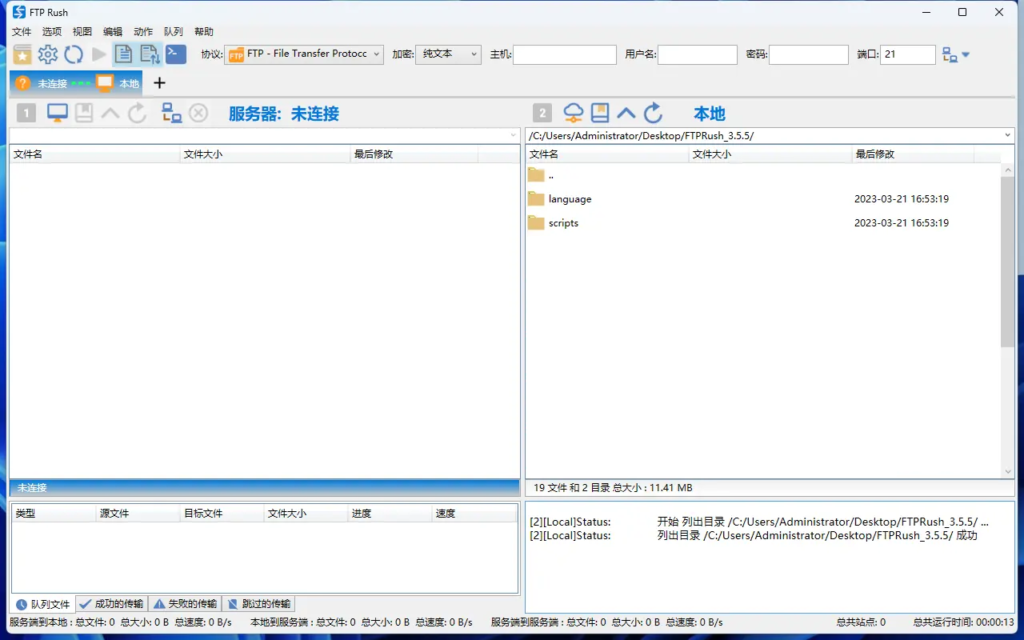Click queue 目标文件 column header

click(x=222, y=513)
